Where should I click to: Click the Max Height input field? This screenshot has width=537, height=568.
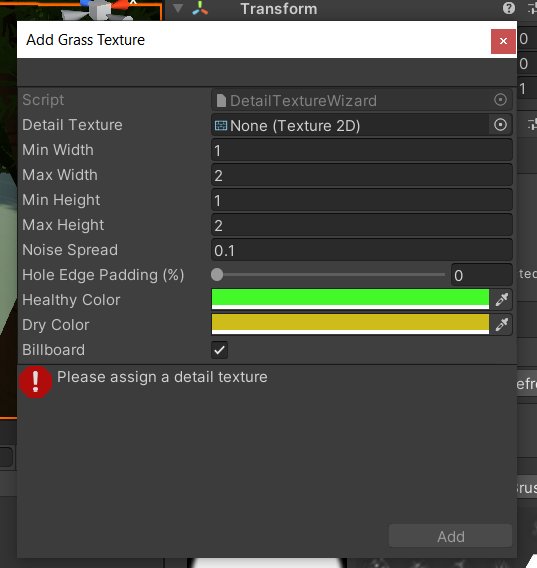[x=362, y=225]
